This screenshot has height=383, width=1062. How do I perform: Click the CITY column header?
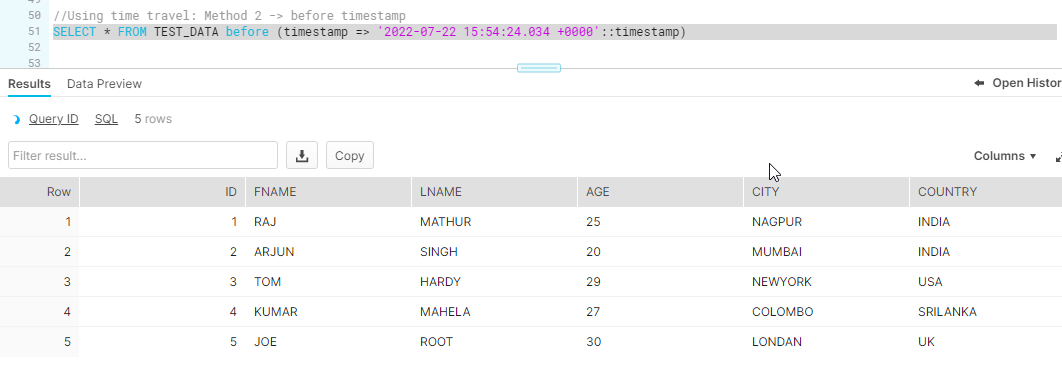click(x=826, y=192)
